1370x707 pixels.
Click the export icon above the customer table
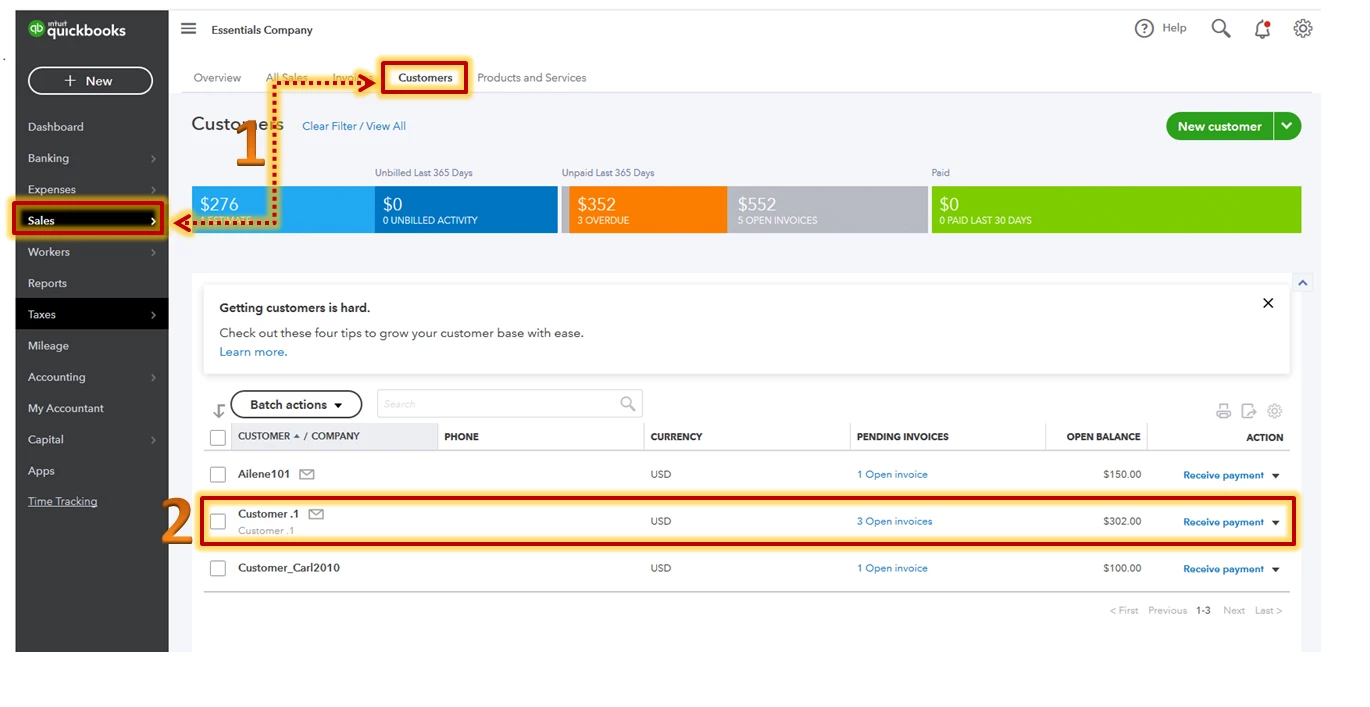(x=1249, y=411)
